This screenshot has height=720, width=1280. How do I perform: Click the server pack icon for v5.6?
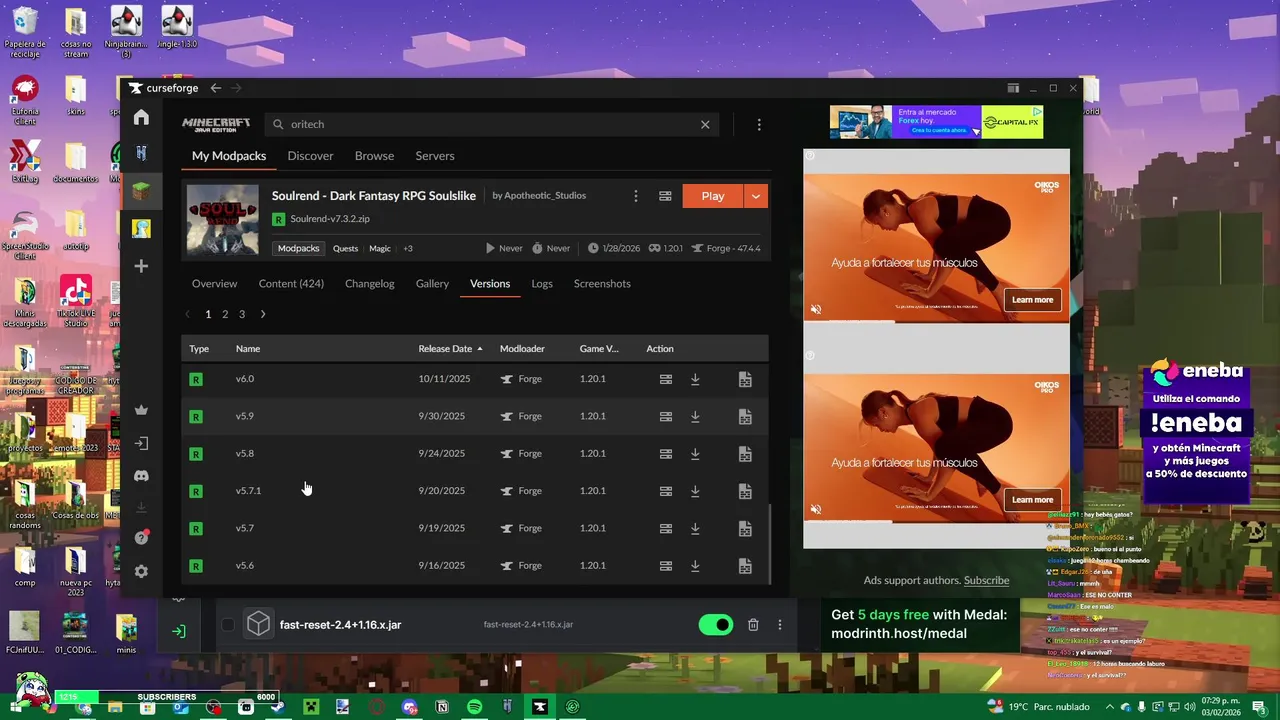click(x=665, y=566)
